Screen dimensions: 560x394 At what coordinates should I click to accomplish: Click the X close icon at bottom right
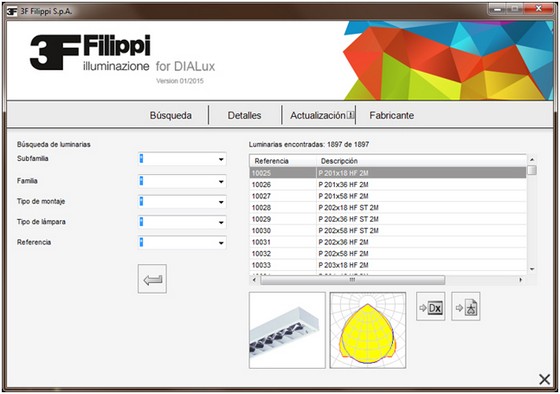point(544,379)
